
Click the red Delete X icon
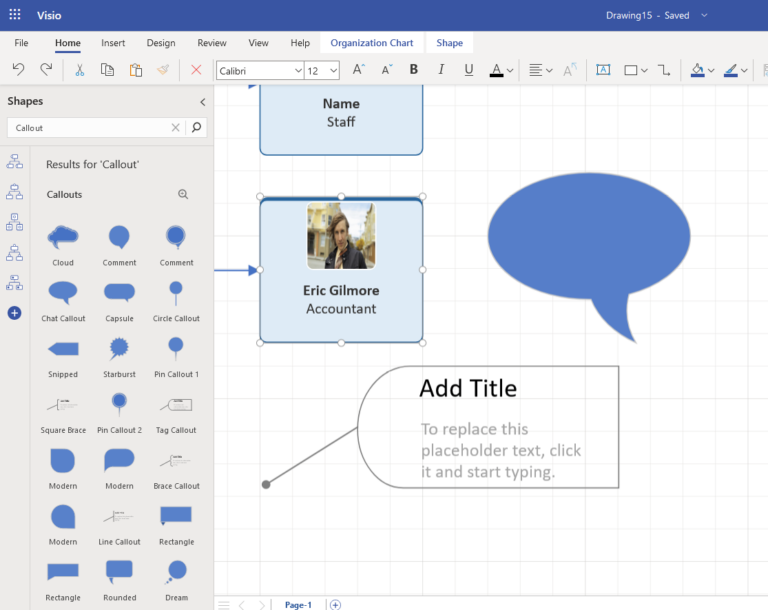click(196, 70)
